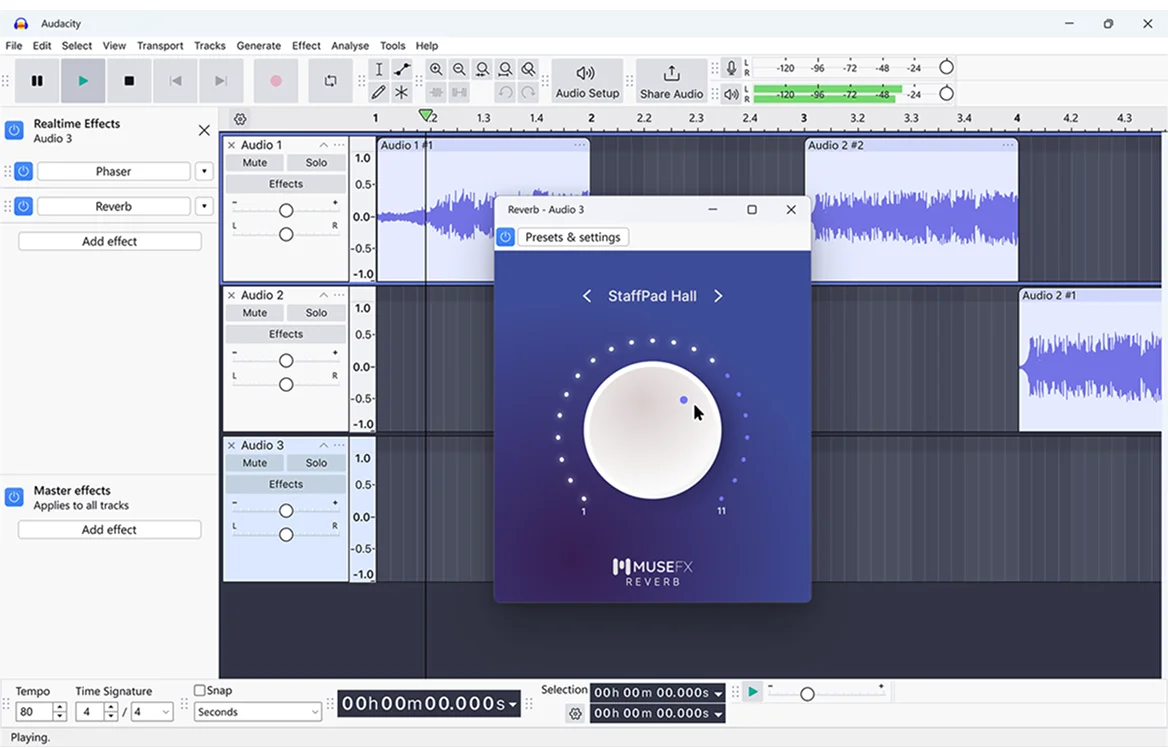Screen dimensions: 1168x748
Task: Open the Generate menu
Action: click(x=258, y=45)
